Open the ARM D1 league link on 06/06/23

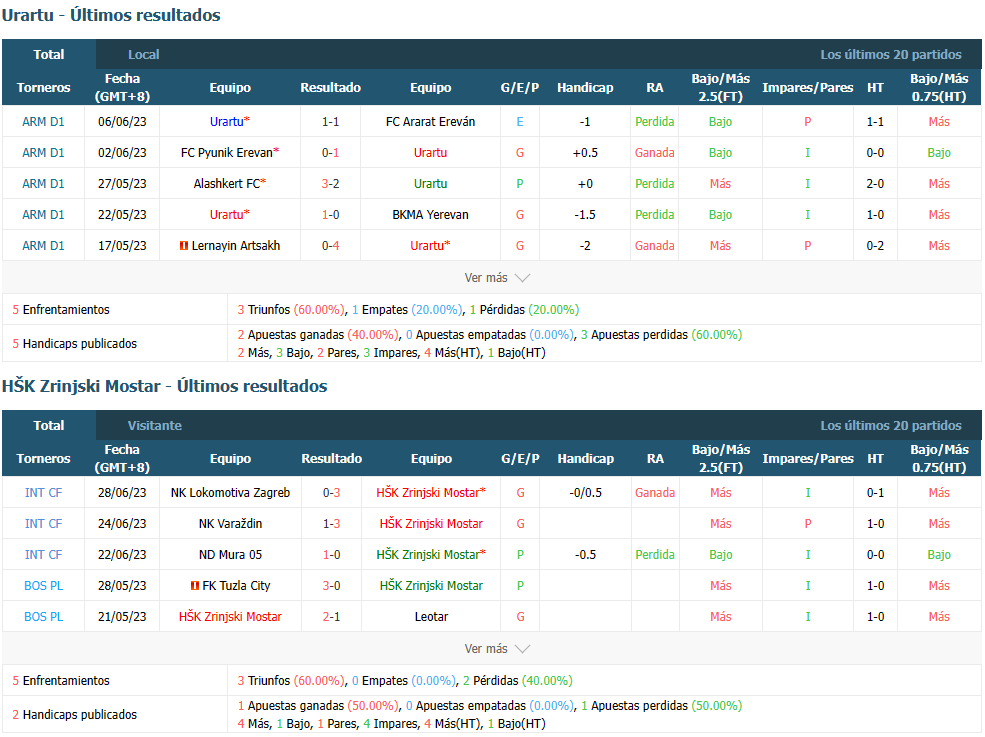click(x=43, y=122)
